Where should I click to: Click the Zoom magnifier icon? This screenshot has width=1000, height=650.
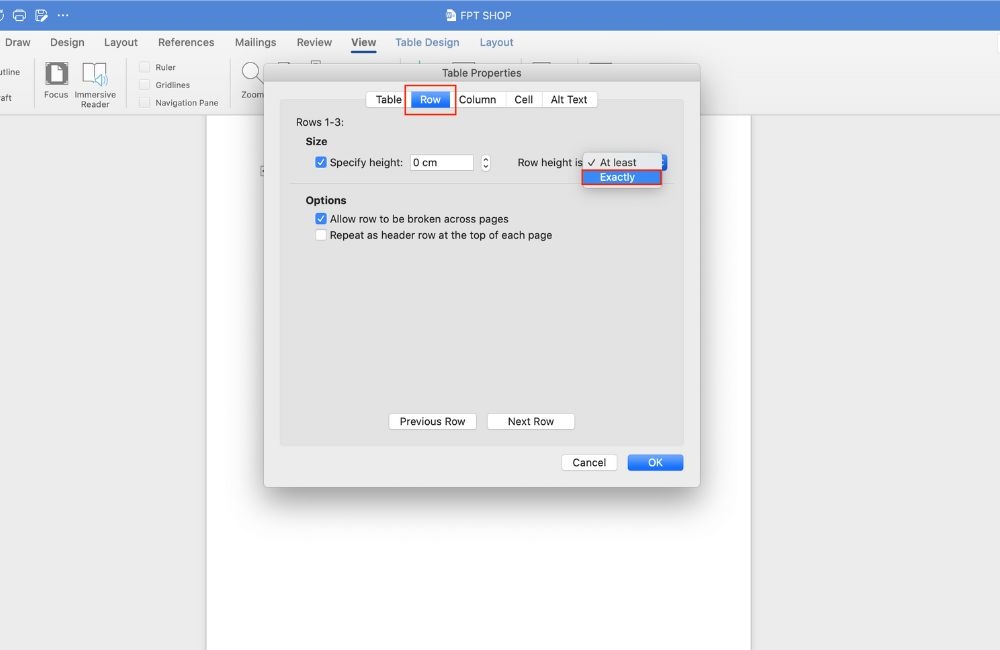(x=252, y=73)
